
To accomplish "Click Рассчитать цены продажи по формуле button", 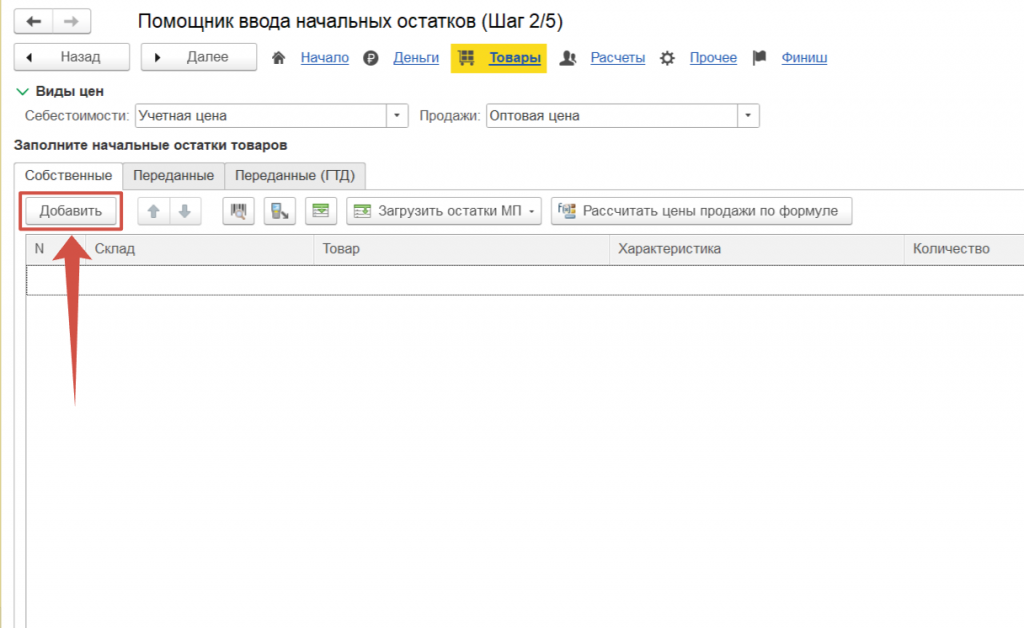I will (701, 211).
